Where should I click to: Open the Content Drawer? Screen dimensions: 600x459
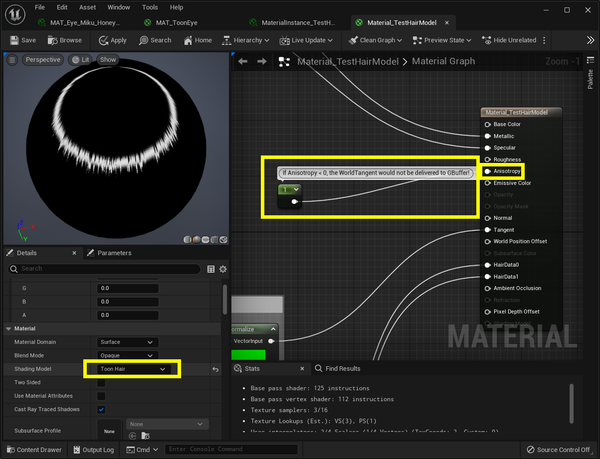click(x=34, y=450)
